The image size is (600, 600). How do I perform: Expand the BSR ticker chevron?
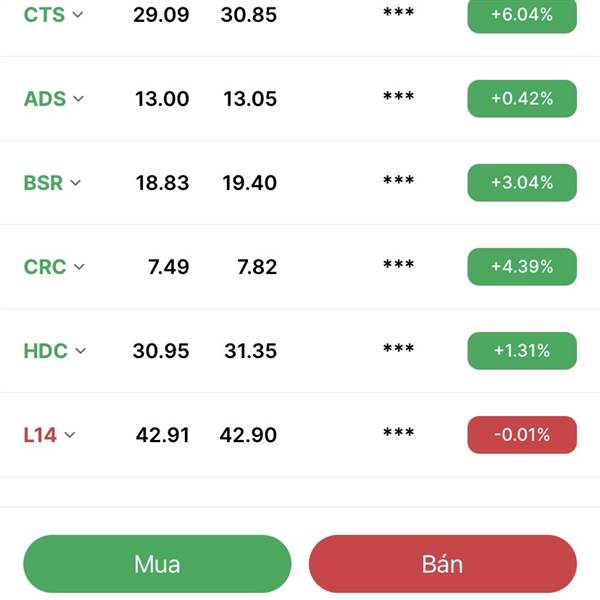[76, 183]
